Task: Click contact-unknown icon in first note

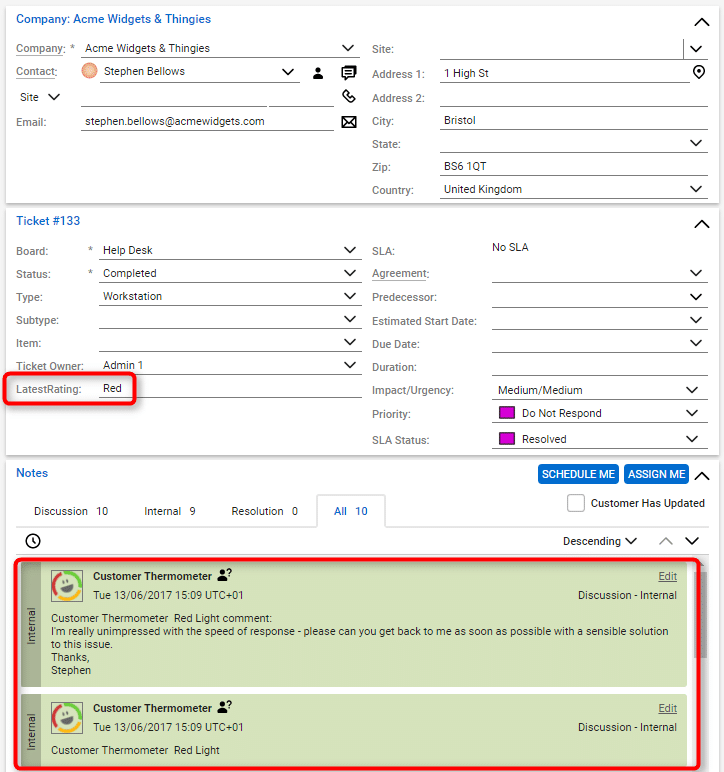Action: pos(224,575)
